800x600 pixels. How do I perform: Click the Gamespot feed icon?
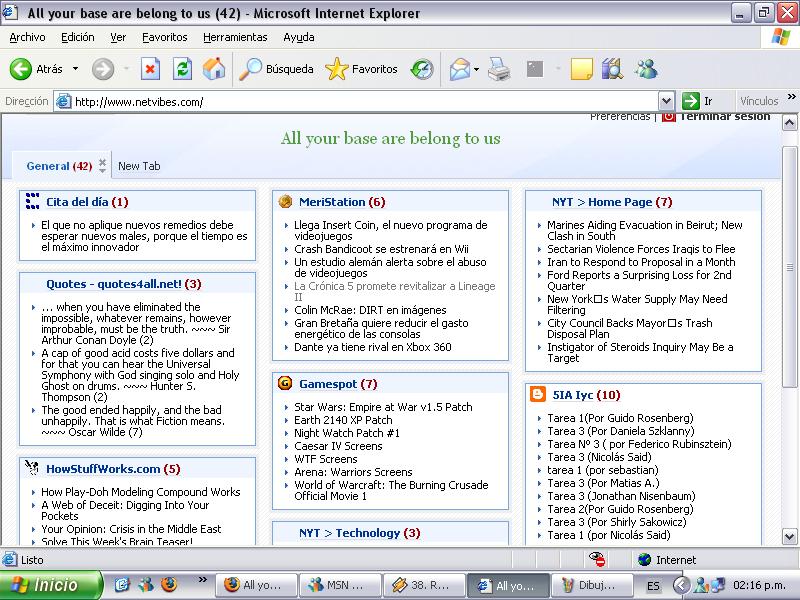[285, 383]
